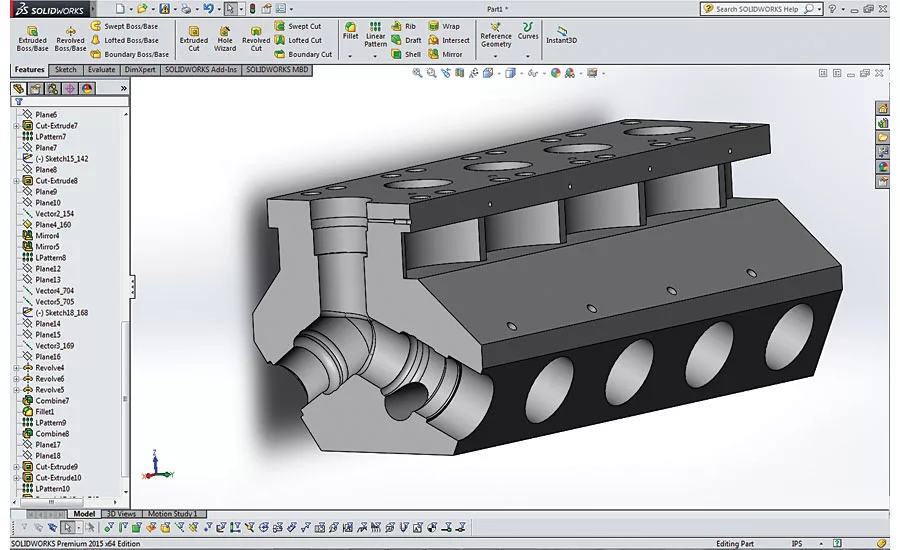Click the New document icon
The width and height of the screenshot is (900, 550).
tap(120, 9)
